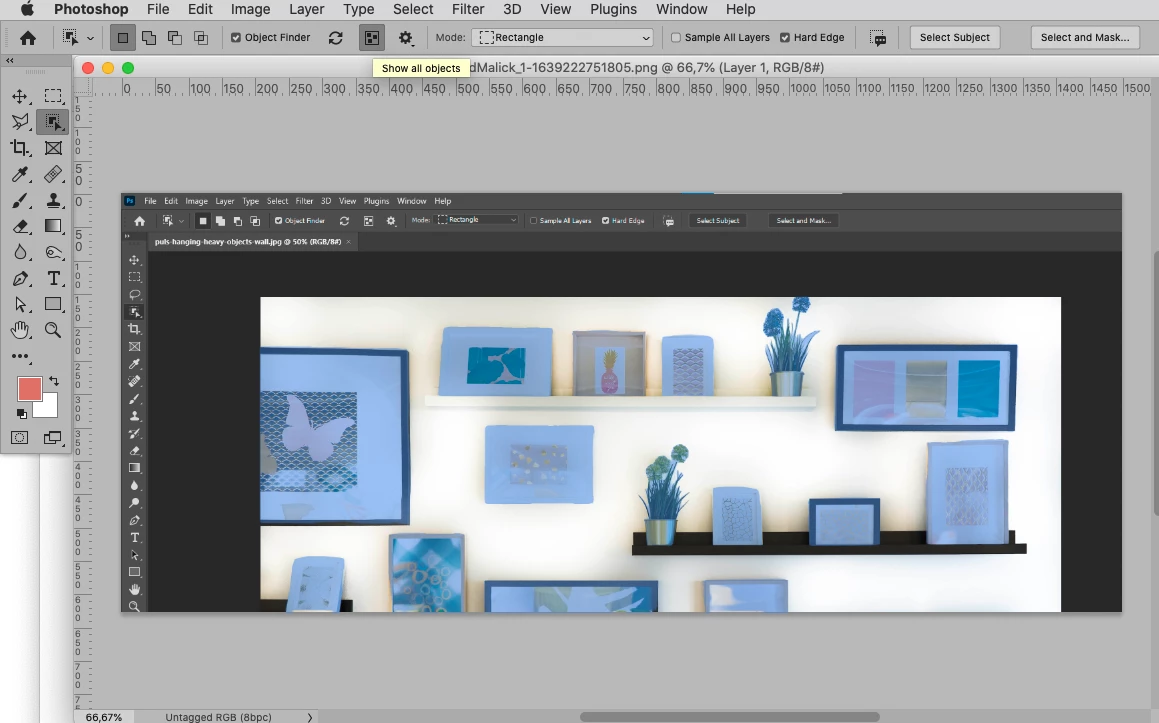Select the Gradient tool
This screenshot has height=723, width=1159.
click(53, 226)
